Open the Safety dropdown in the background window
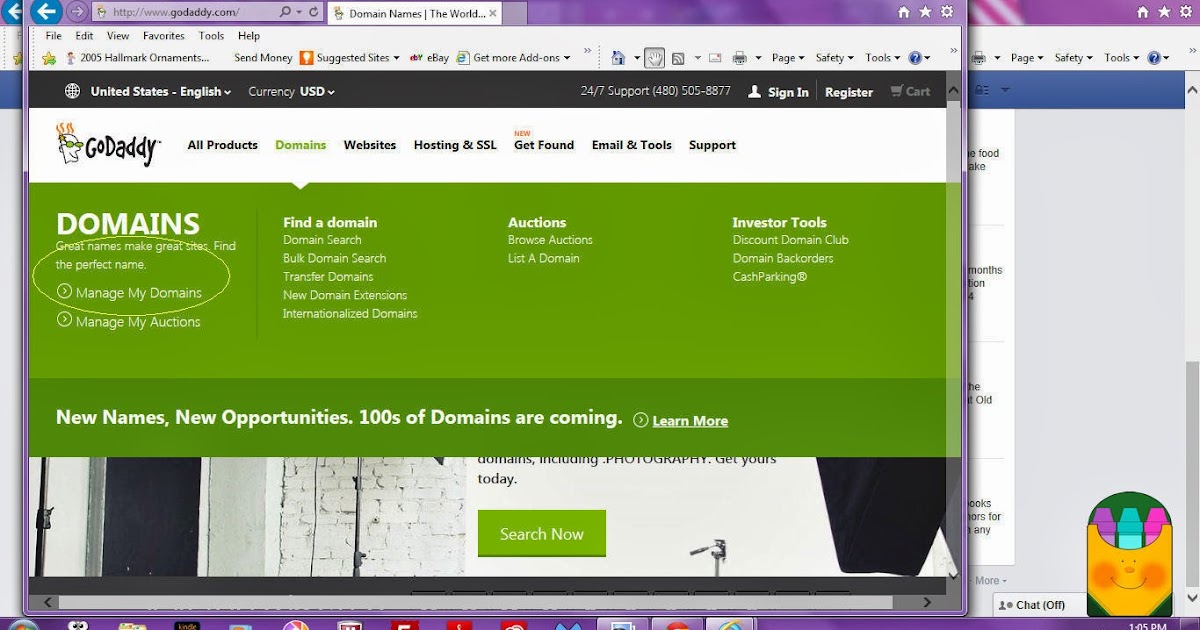1200x630 pixels. (x=1074, y=58)
